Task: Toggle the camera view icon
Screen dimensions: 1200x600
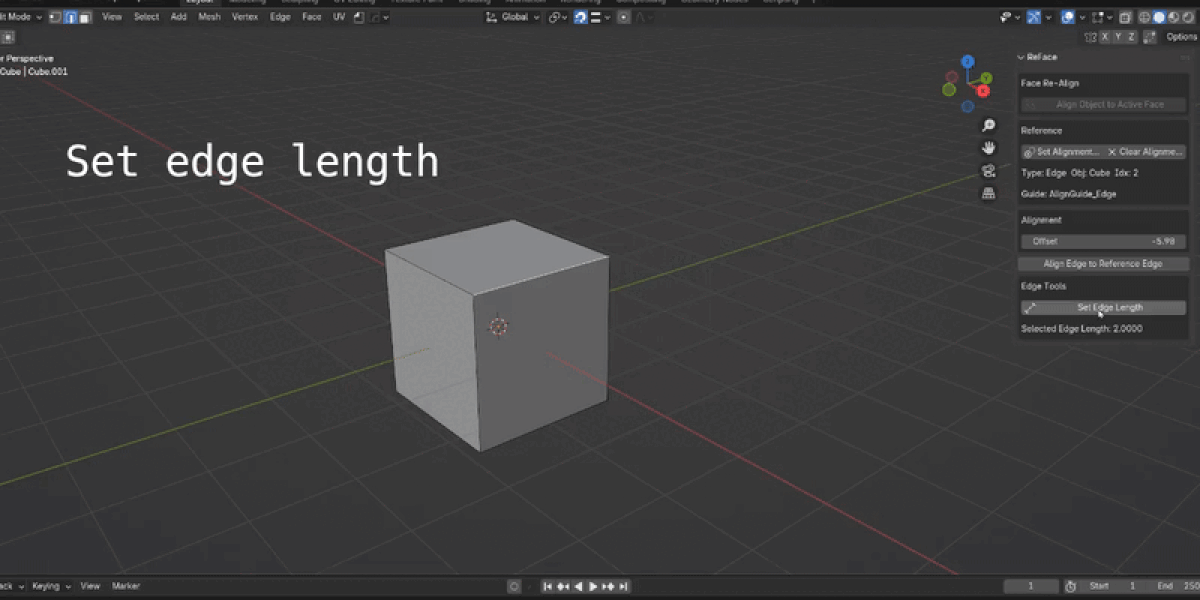Action: [988, 171]
